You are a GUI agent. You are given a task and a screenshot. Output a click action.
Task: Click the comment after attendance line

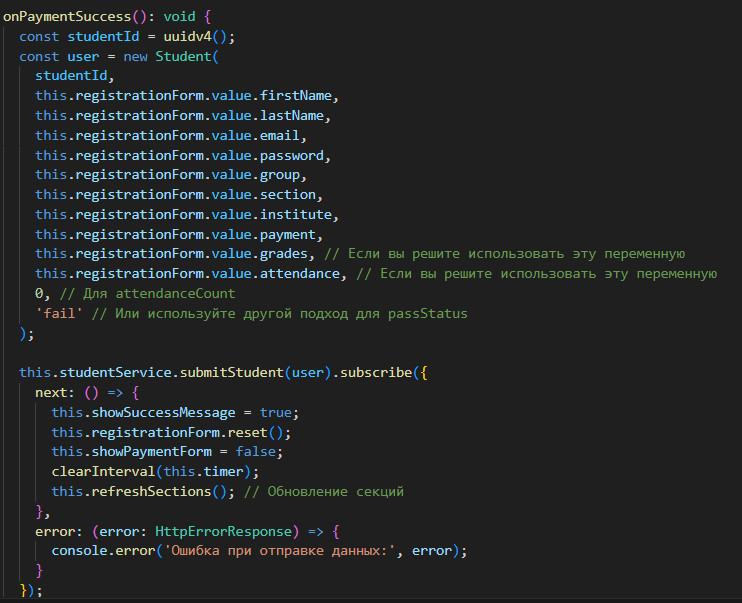[537, 274]
